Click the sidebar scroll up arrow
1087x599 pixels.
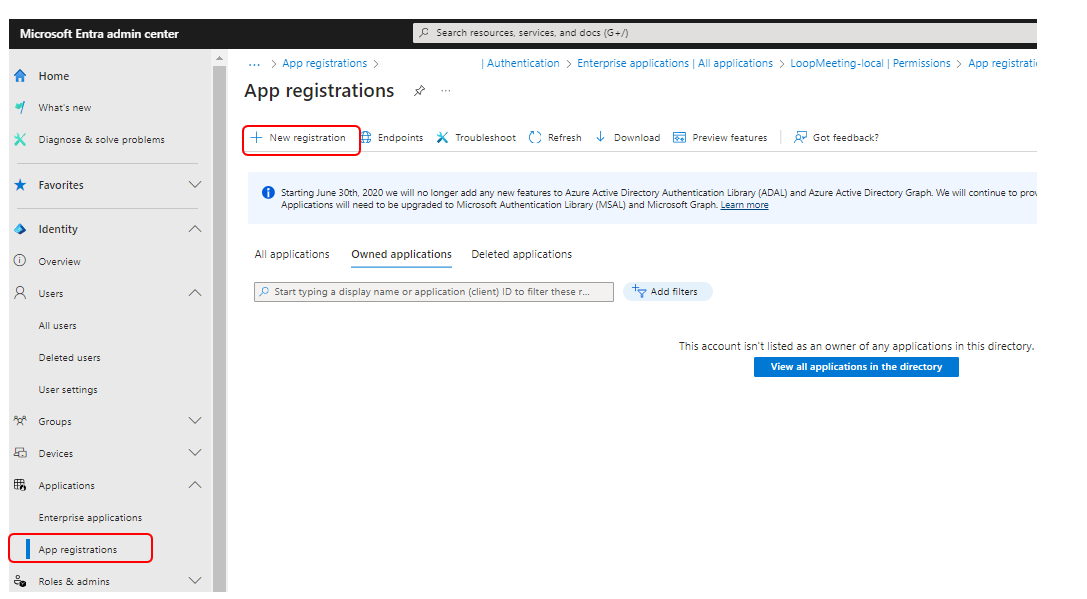tap(219, 58)
